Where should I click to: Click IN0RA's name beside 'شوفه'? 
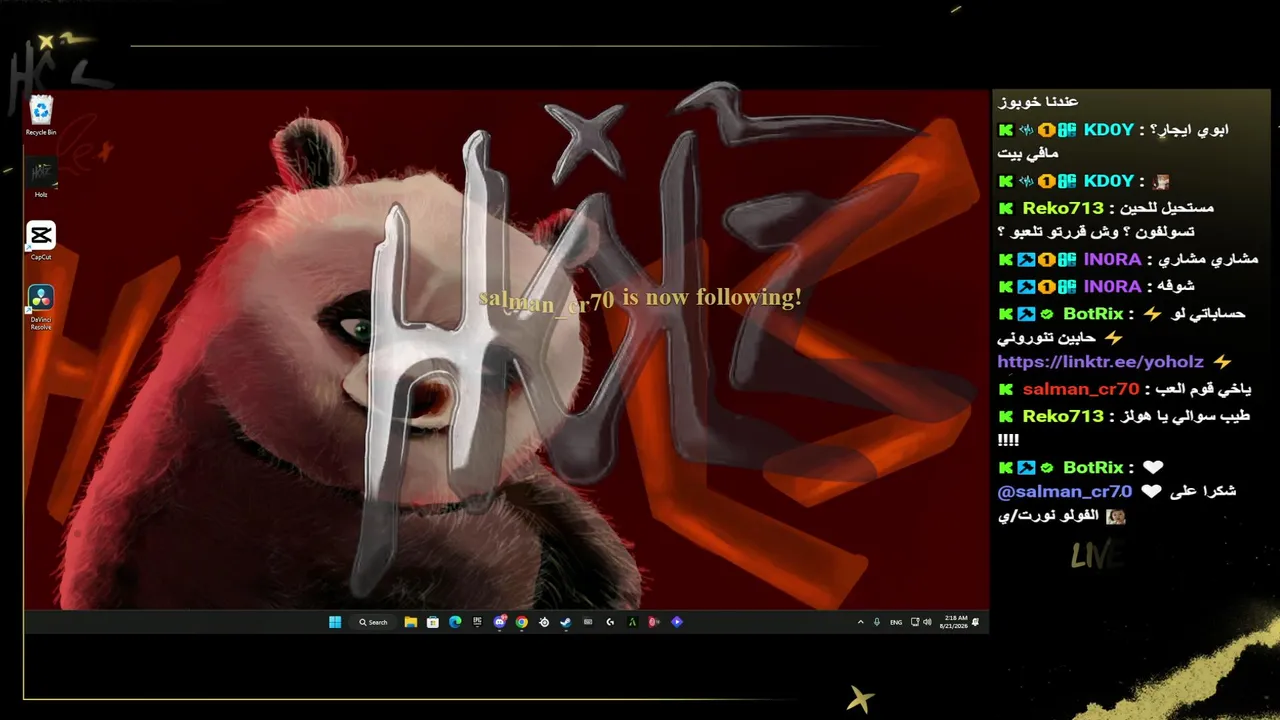click(1112, 286)
